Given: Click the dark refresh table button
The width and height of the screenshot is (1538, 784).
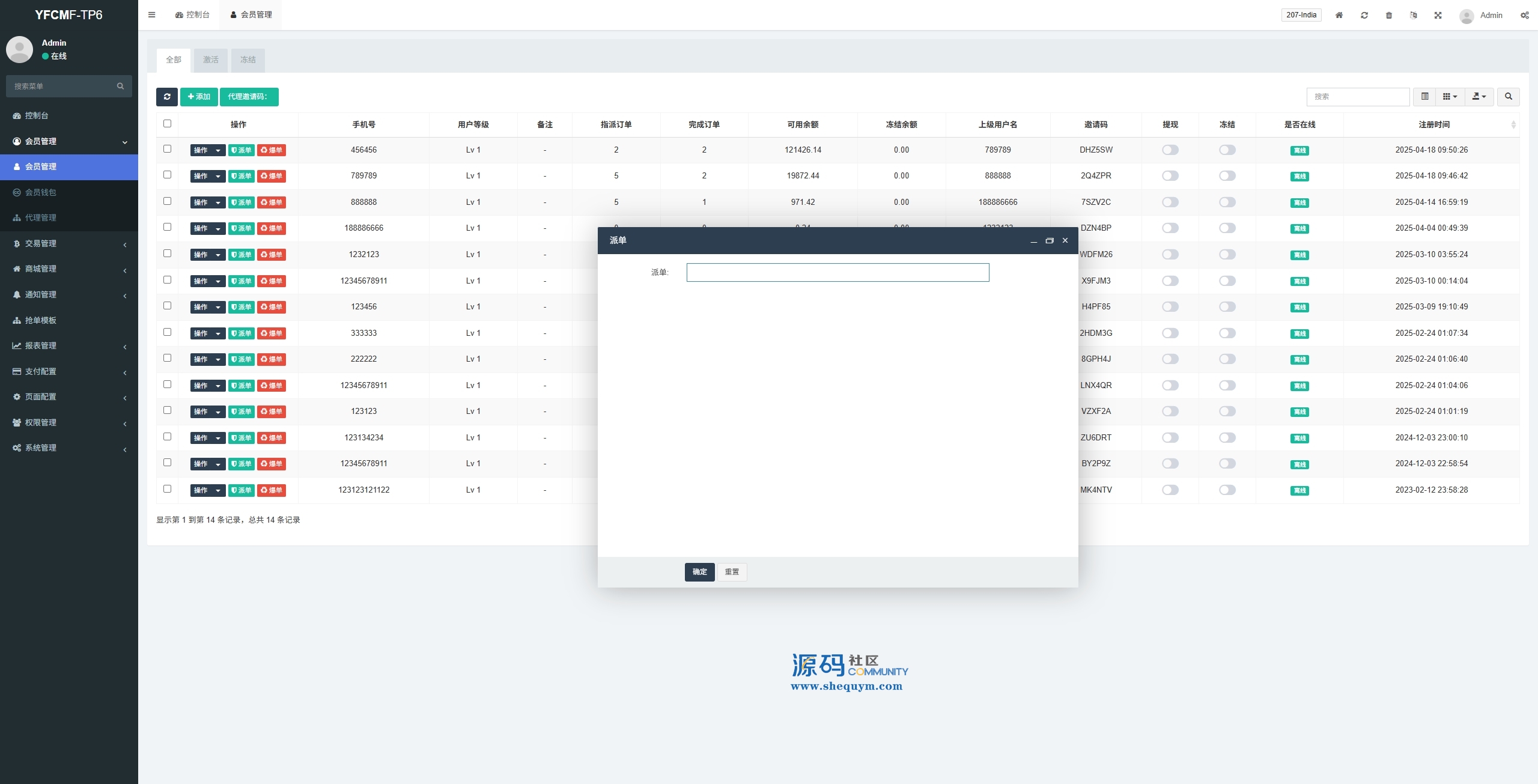Looking at the screenshot, I should pos(167,97).
